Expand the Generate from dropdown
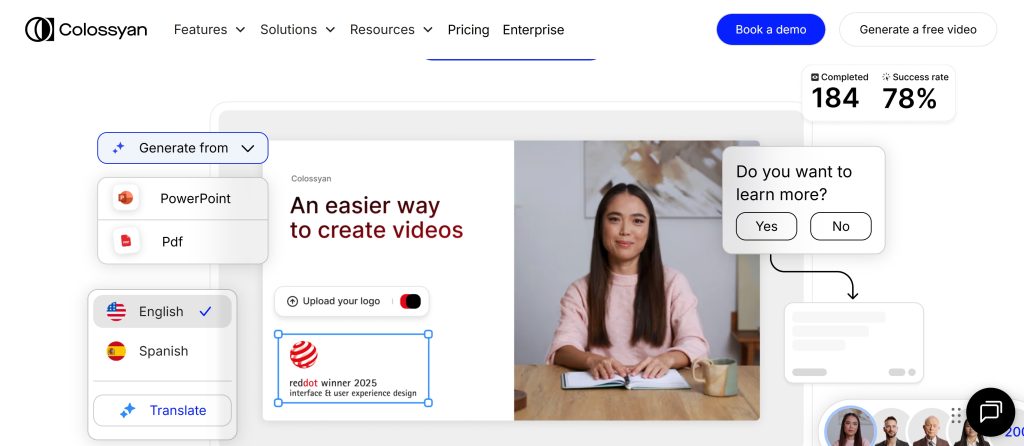This screenshot has width=1024, height=446. pyautogui.click(x=183, y=148)
